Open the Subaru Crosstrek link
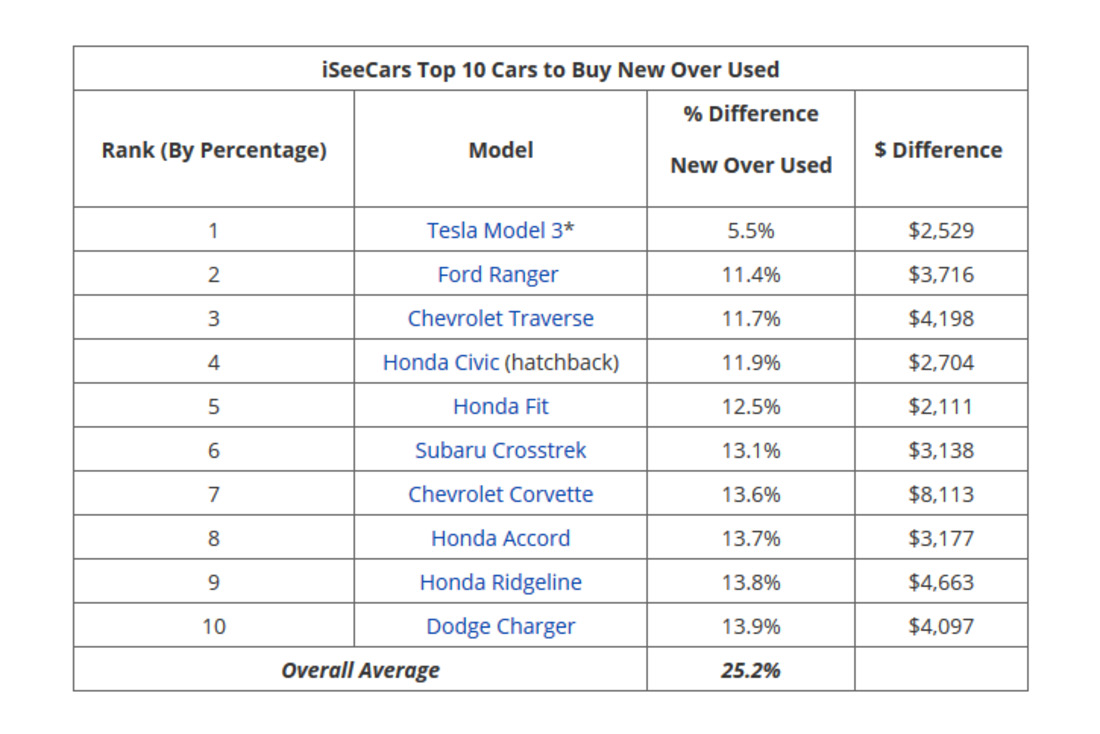This screenshot has height=734, width=1100. pos(500,450)
